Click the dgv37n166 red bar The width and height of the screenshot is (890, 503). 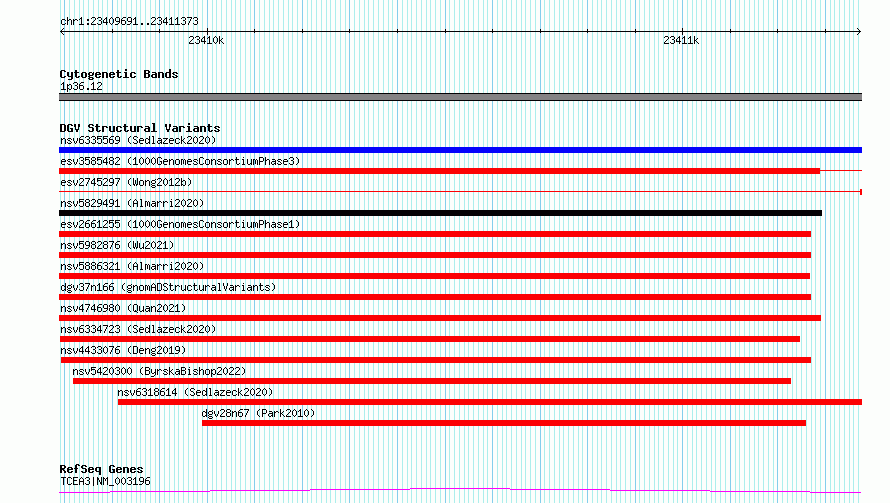point(435,297)
